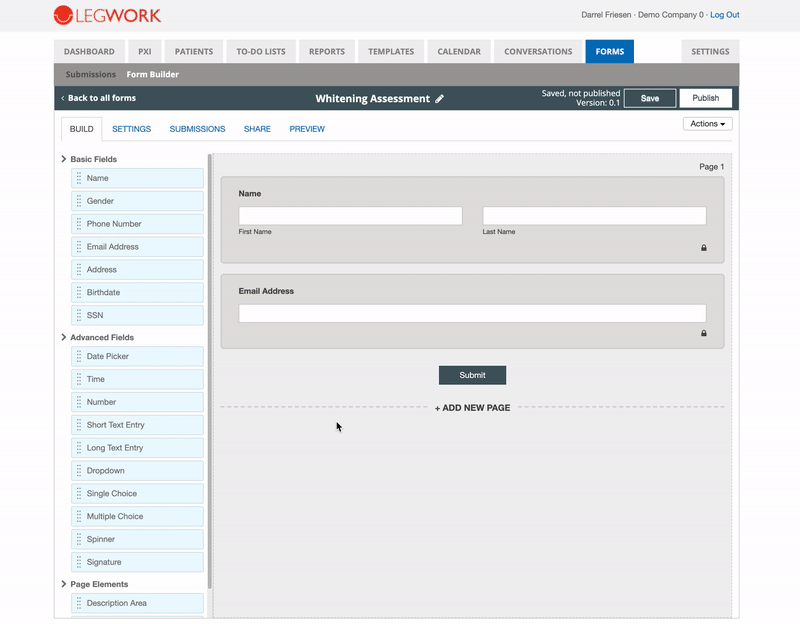
Task: Click the drag handle on Dropdown item
Action: (79, 470)
